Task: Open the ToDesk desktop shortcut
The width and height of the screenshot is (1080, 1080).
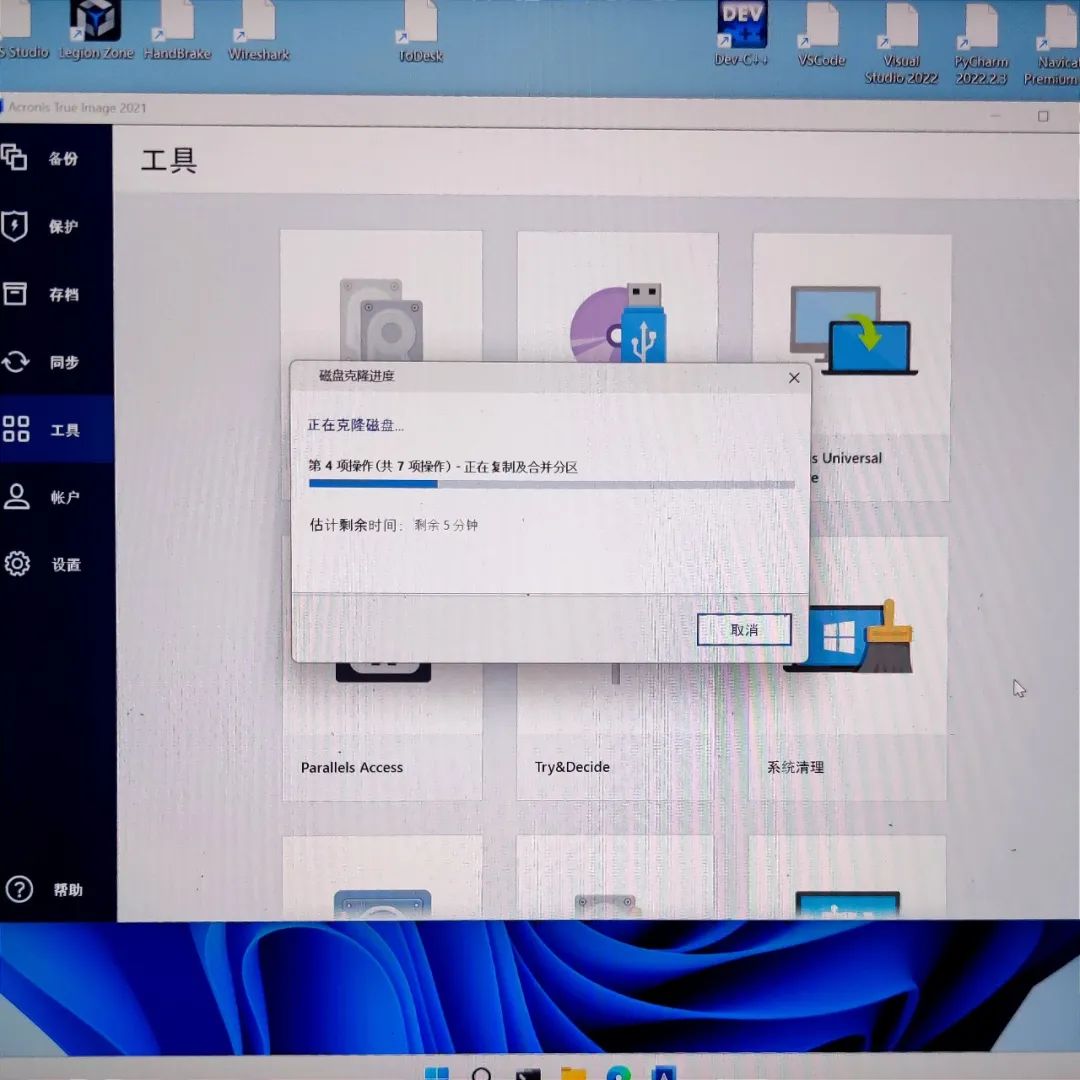Action: point(420,33)
